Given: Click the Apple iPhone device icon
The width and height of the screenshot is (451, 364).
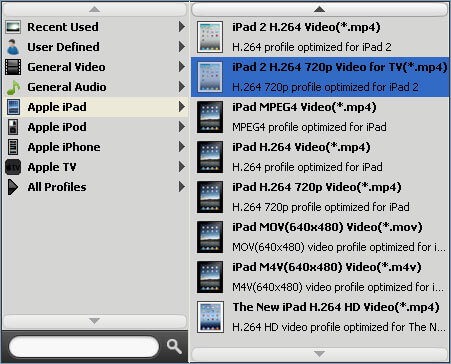Looking at the screenshot, I should tap(13, 147).
